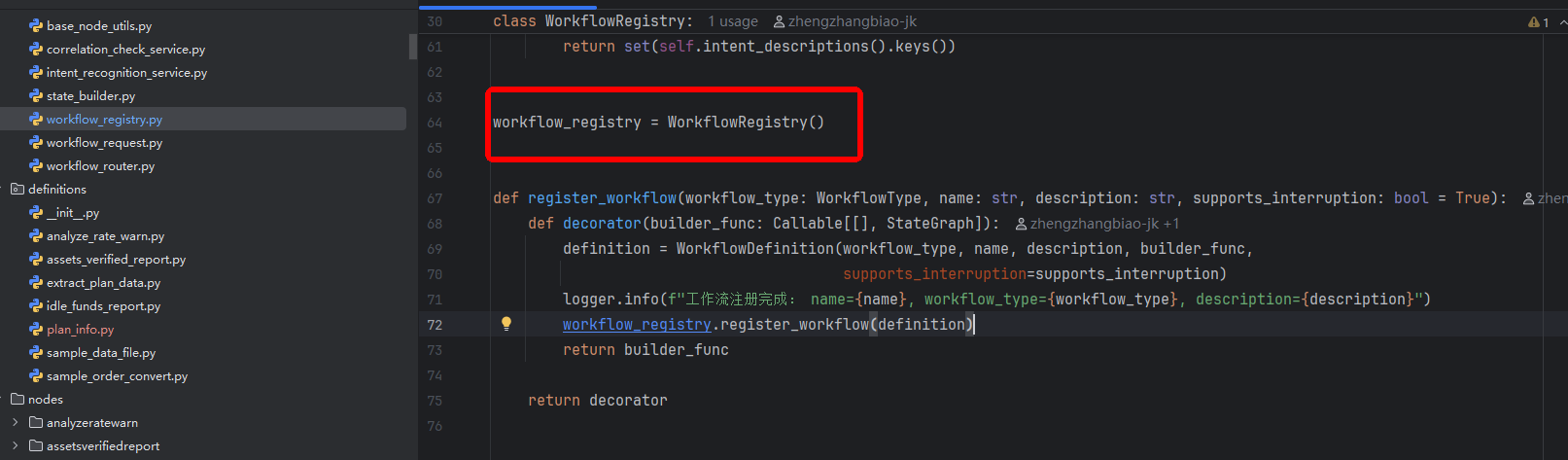Screen dimensions: 1568x460
Task: Expand the assetsverifiedreport folder chevron
Action: [16, 446]
